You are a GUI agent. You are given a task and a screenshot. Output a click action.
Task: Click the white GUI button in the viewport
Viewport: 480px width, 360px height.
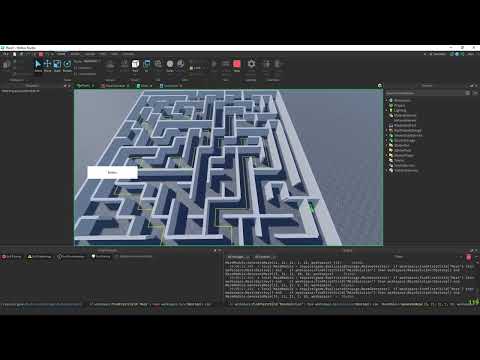112,172
